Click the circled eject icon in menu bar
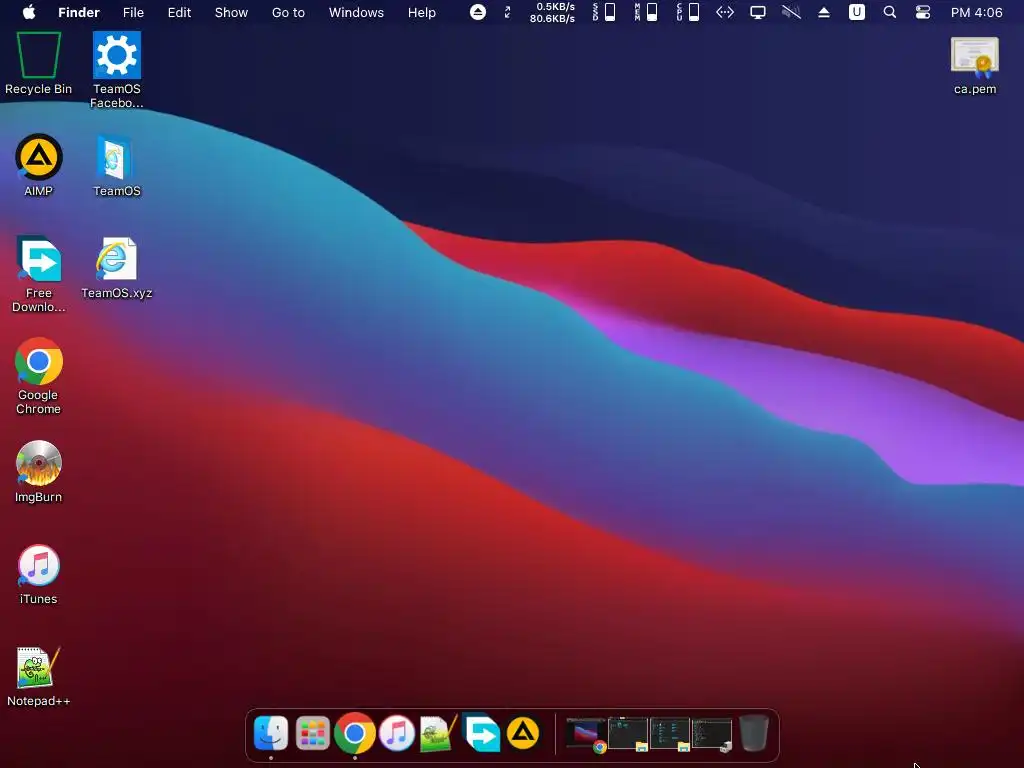 [x=477, y=12]
